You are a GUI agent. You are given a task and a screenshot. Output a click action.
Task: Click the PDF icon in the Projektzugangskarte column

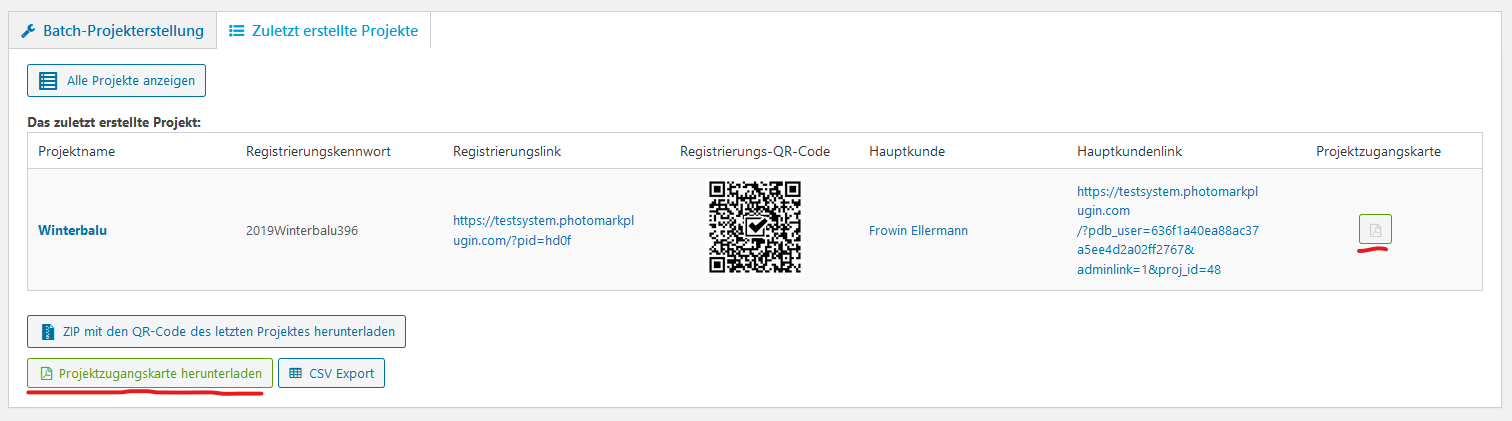pos(1375,230)
